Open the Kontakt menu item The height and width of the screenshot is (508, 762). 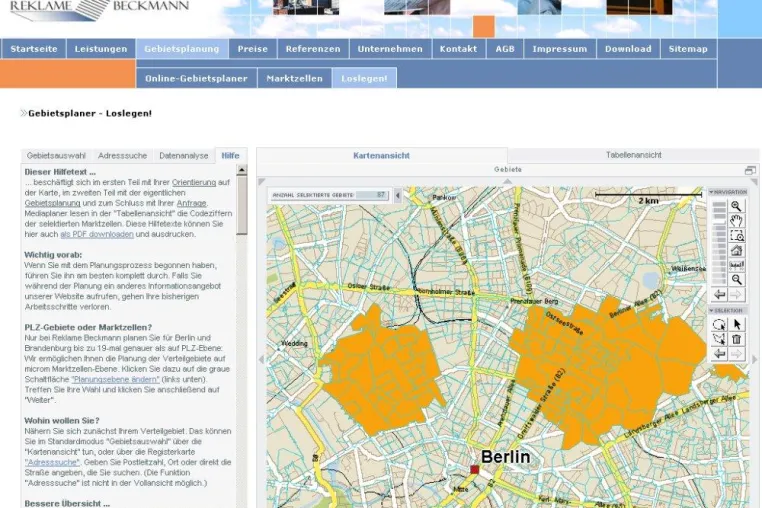click(x=458, y=49)
